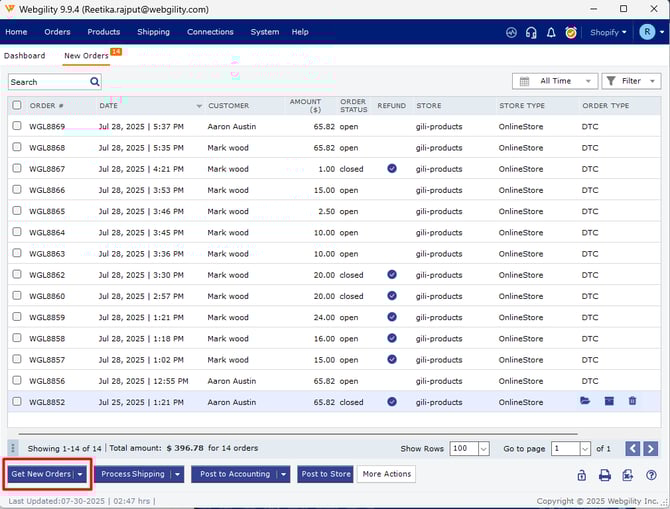Delete order WGL8852 with trash icon
The image size is (670, 509).
[x=632, y=402]
